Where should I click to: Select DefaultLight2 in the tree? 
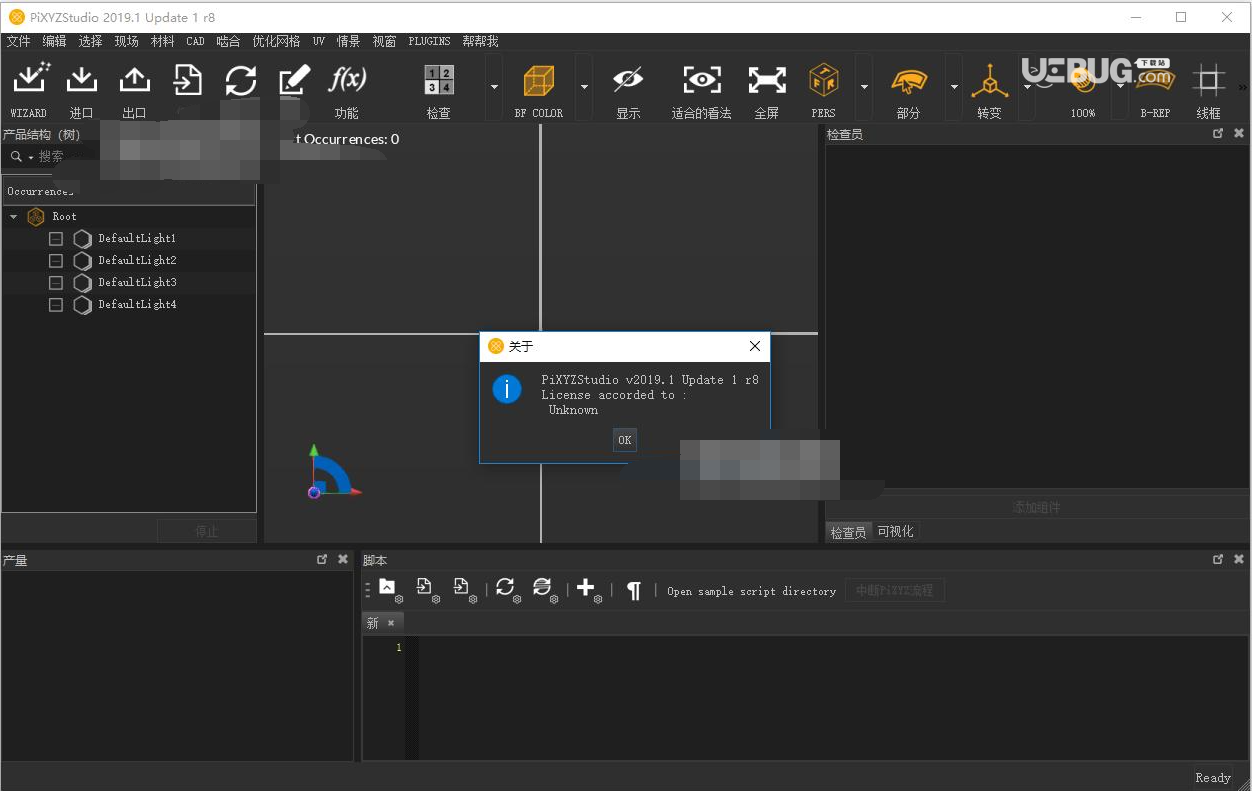point(137,261)
